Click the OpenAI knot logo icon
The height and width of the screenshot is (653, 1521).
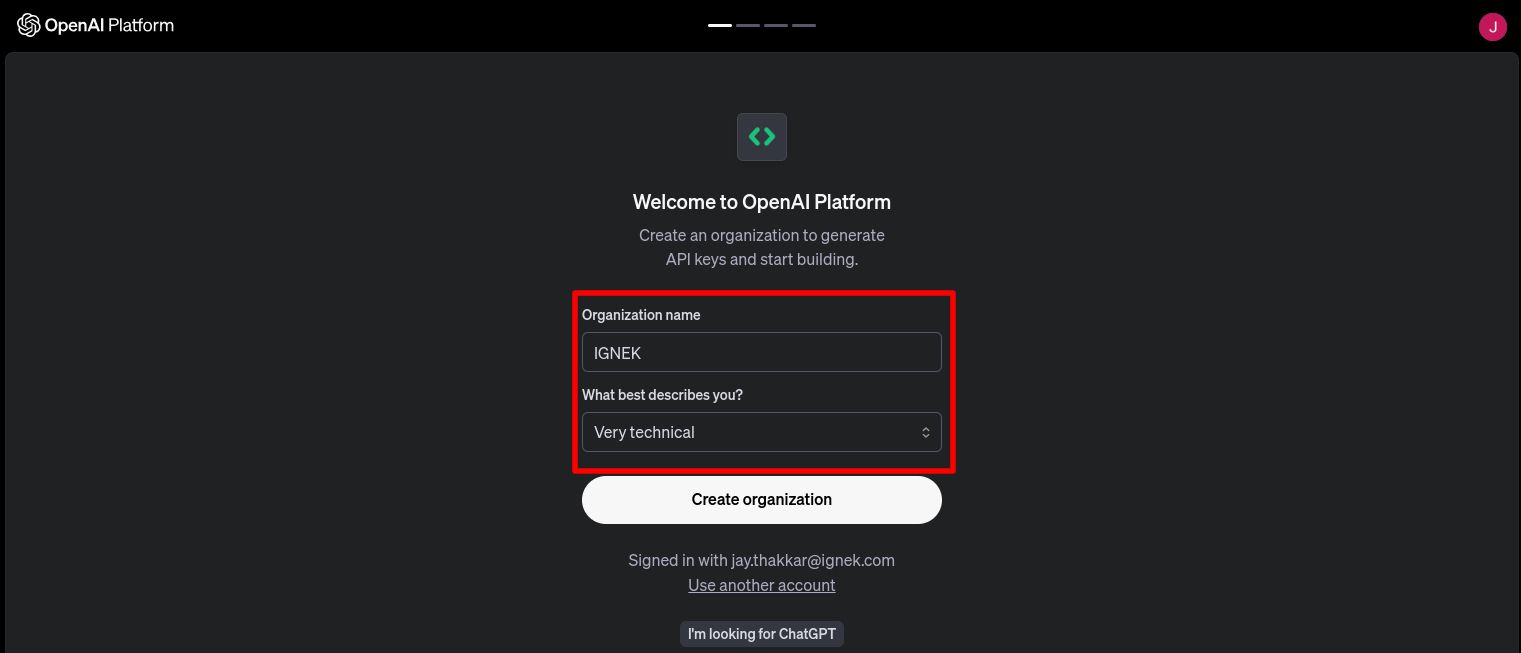(28, 25)
